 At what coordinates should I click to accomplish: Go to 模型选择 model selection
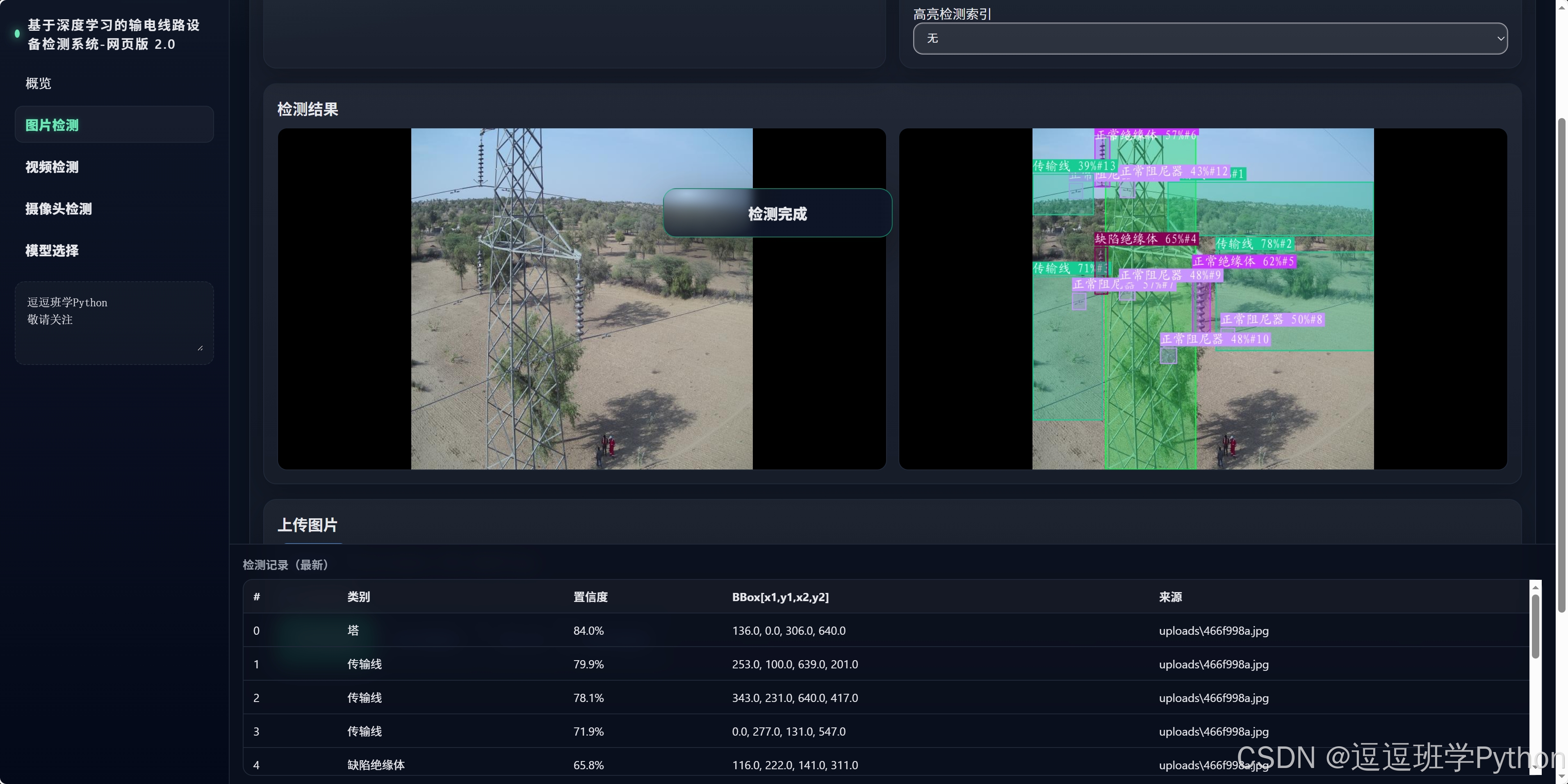pyautogui.click(x=52, y=250)
